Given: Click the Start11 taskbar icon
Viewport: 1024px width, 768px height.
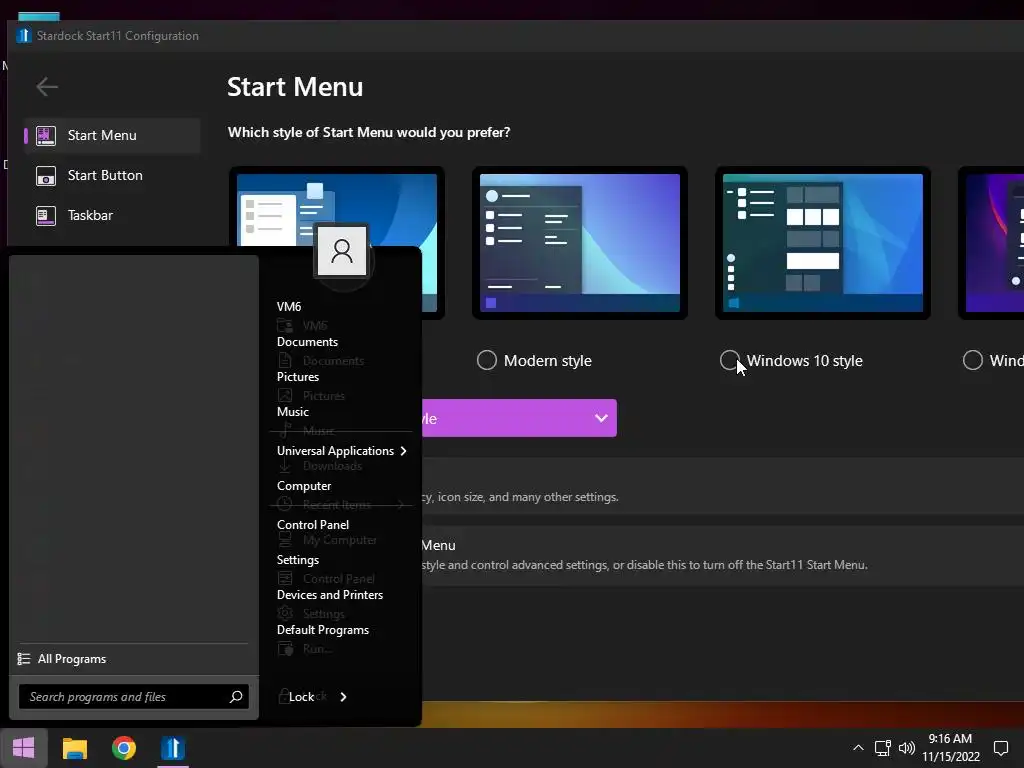Looking at the screenshot, I should pos(173,748).
